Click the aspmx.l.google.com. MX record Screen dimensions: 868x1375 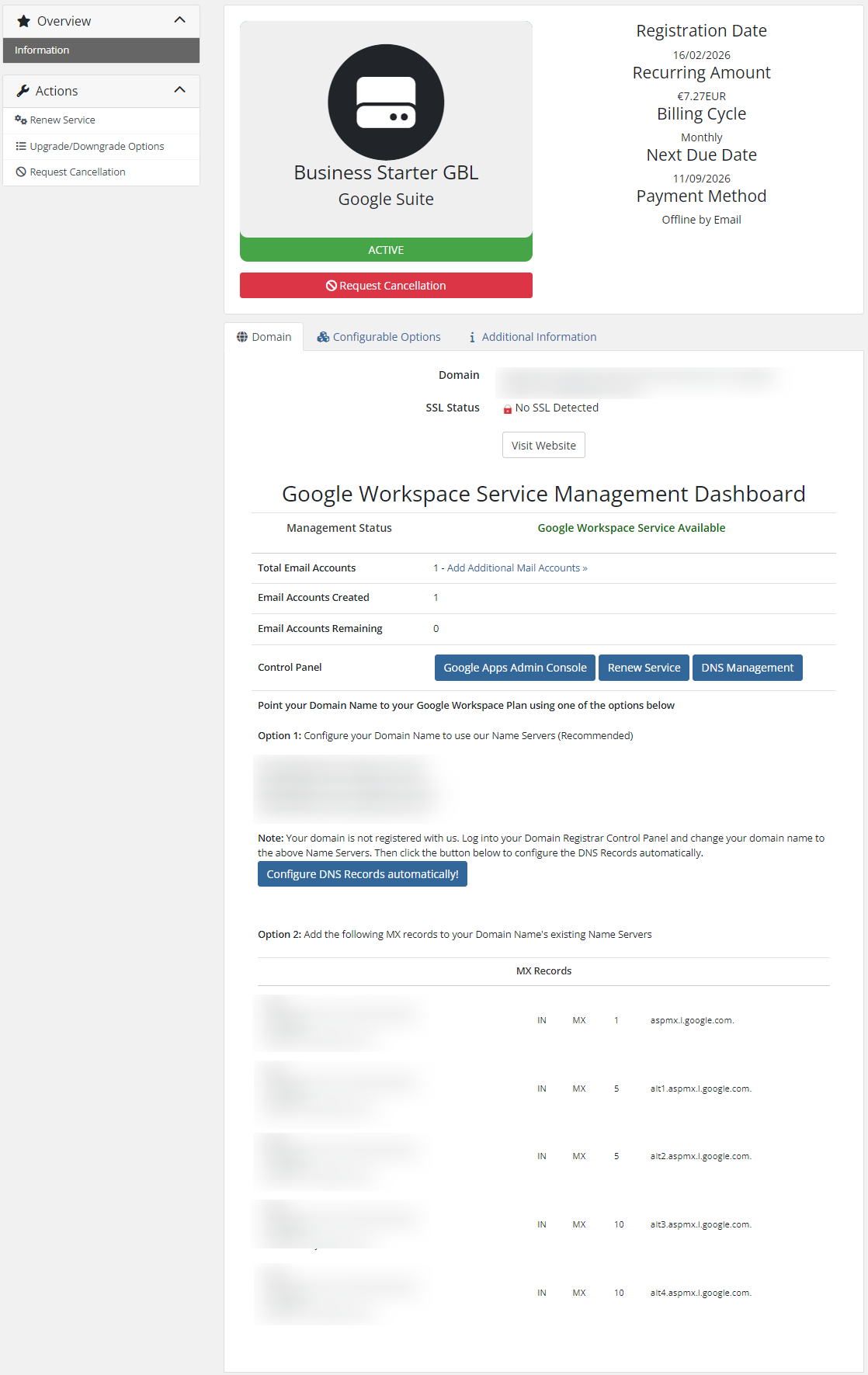click(x=692, y=1020)
